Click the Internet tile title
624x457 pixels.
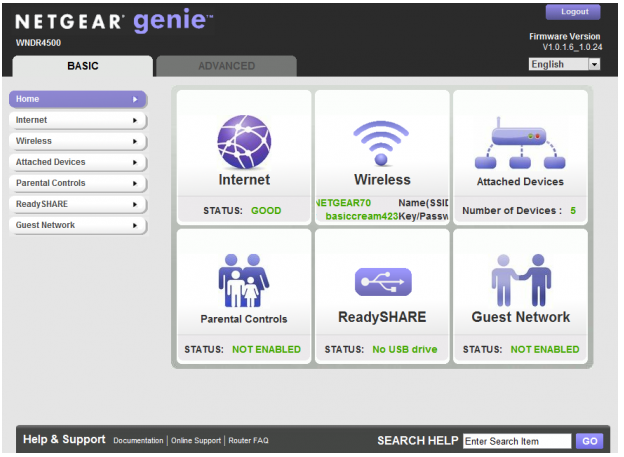tap(244, 180)
